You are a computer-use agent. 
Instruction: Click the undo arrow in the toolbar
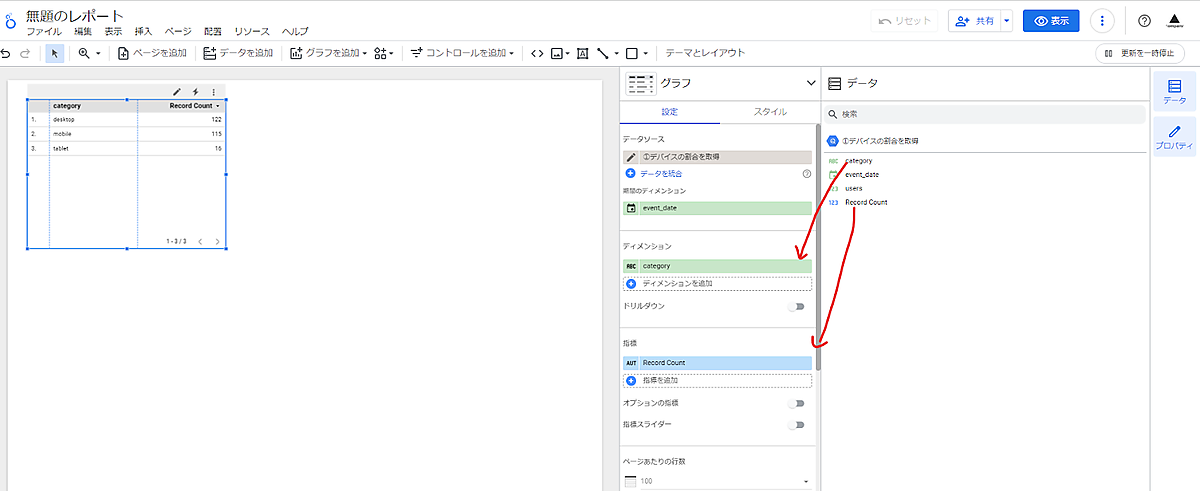point(7,53)
